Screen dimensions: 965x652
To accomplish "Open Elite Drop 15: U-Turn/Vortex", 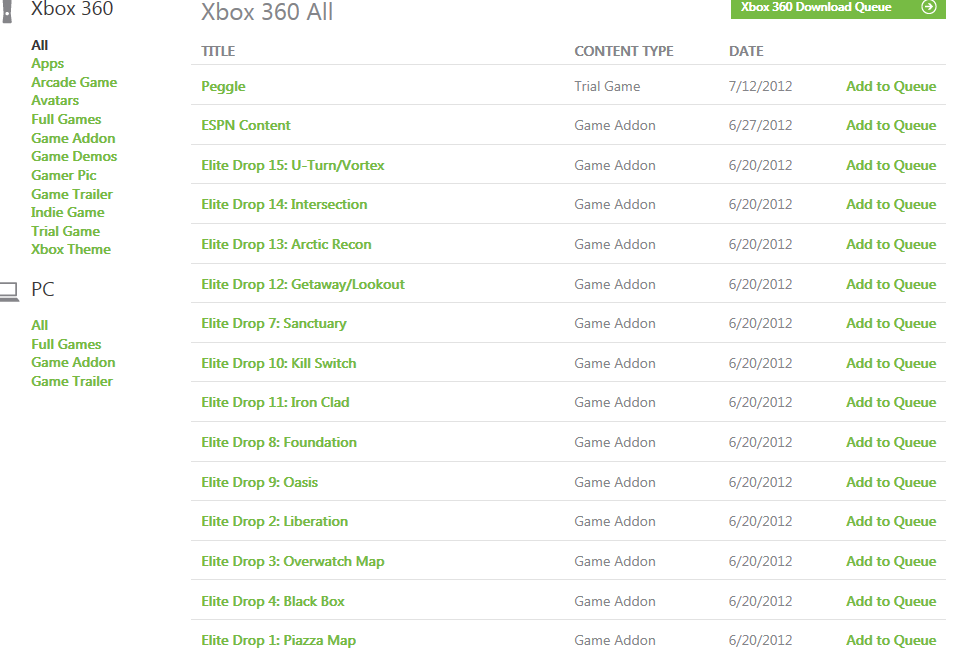I will point(292,165).
